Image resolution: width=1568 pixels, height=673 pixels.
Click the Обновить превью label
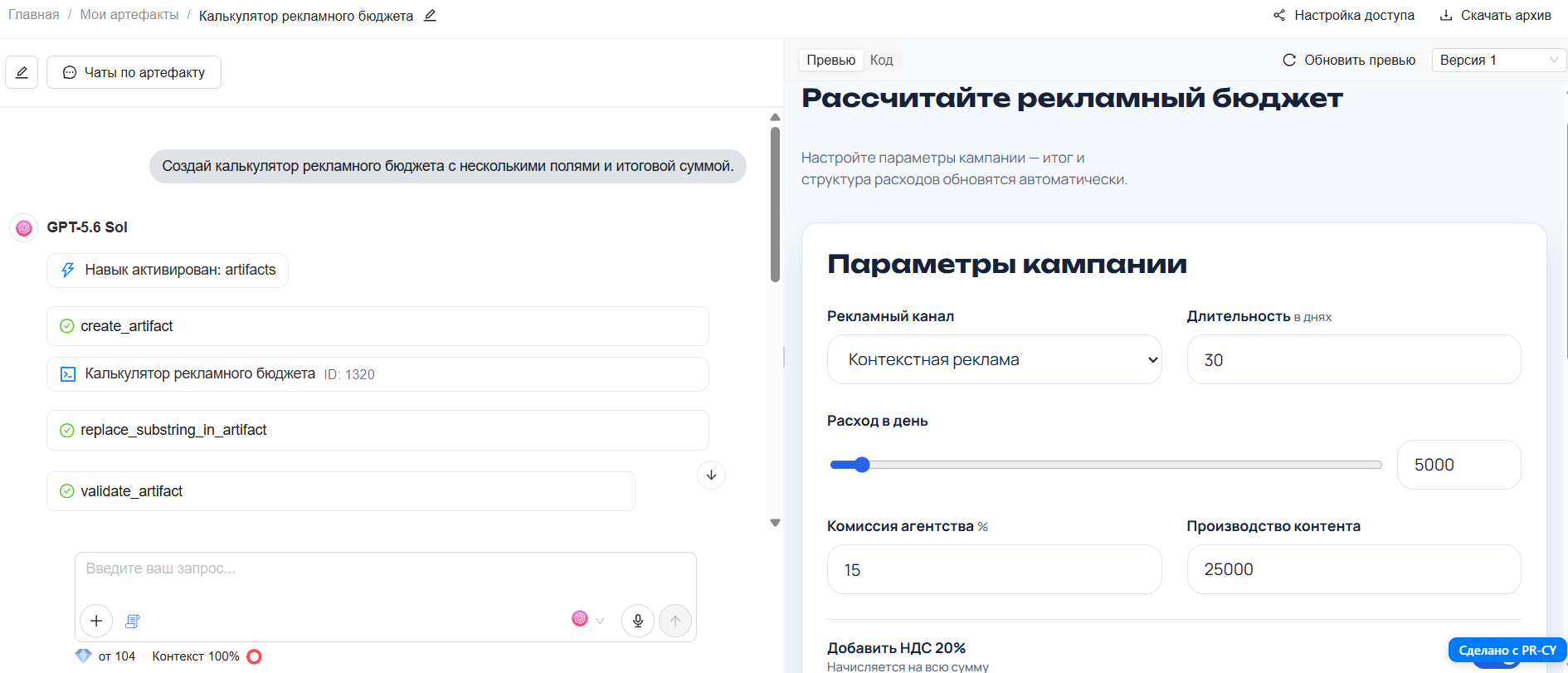click(1360, 60)
